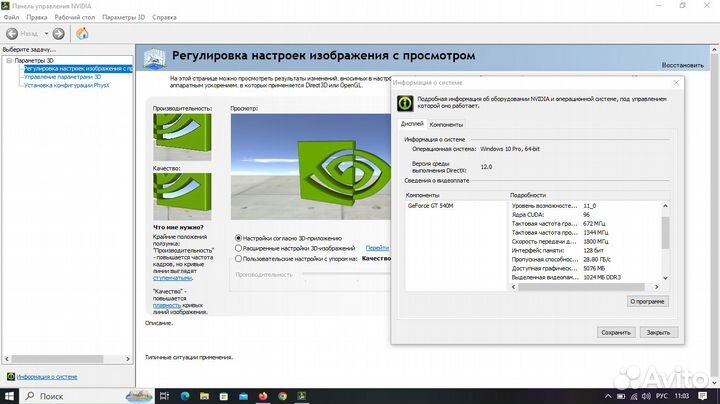Open the Файл menu

[x=11, y=17]
